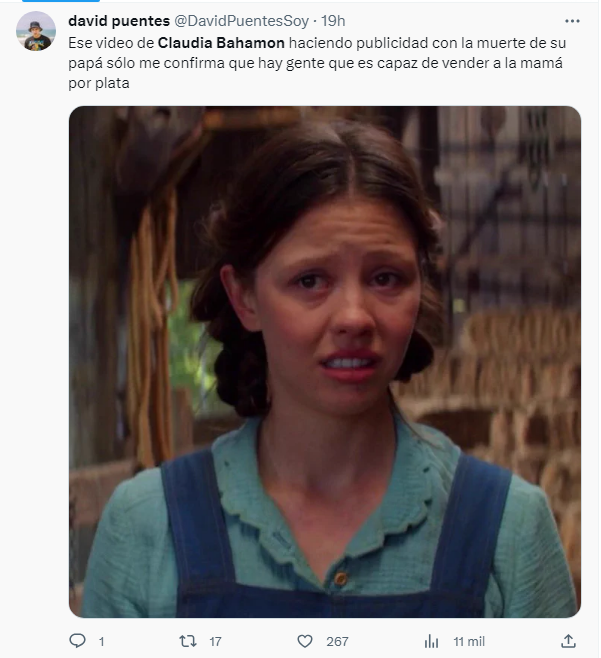
Task: Click the like count 267
Action: (337, 642)
